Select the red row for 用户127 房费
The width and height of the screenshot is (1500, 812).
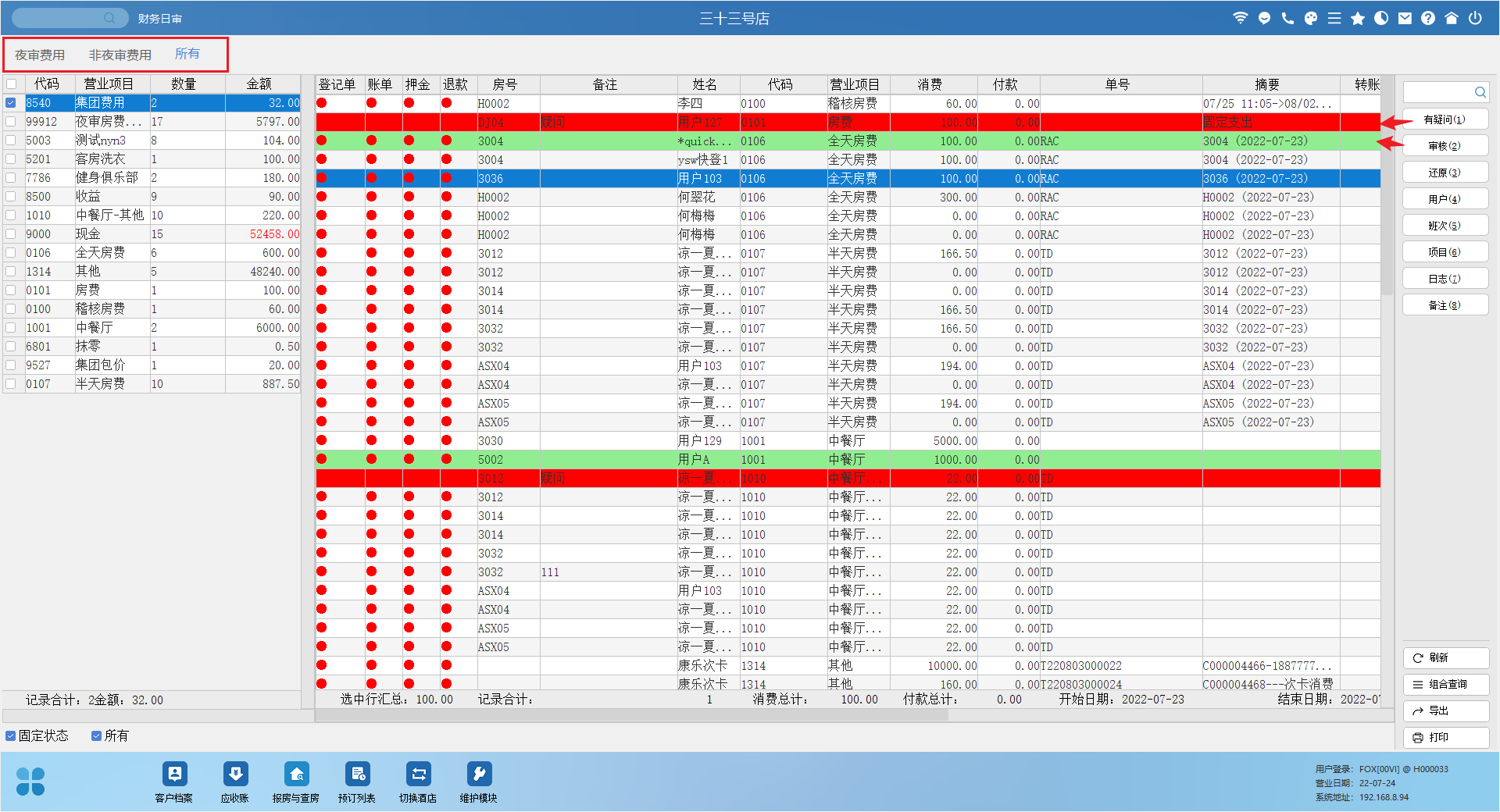(848, 123)
